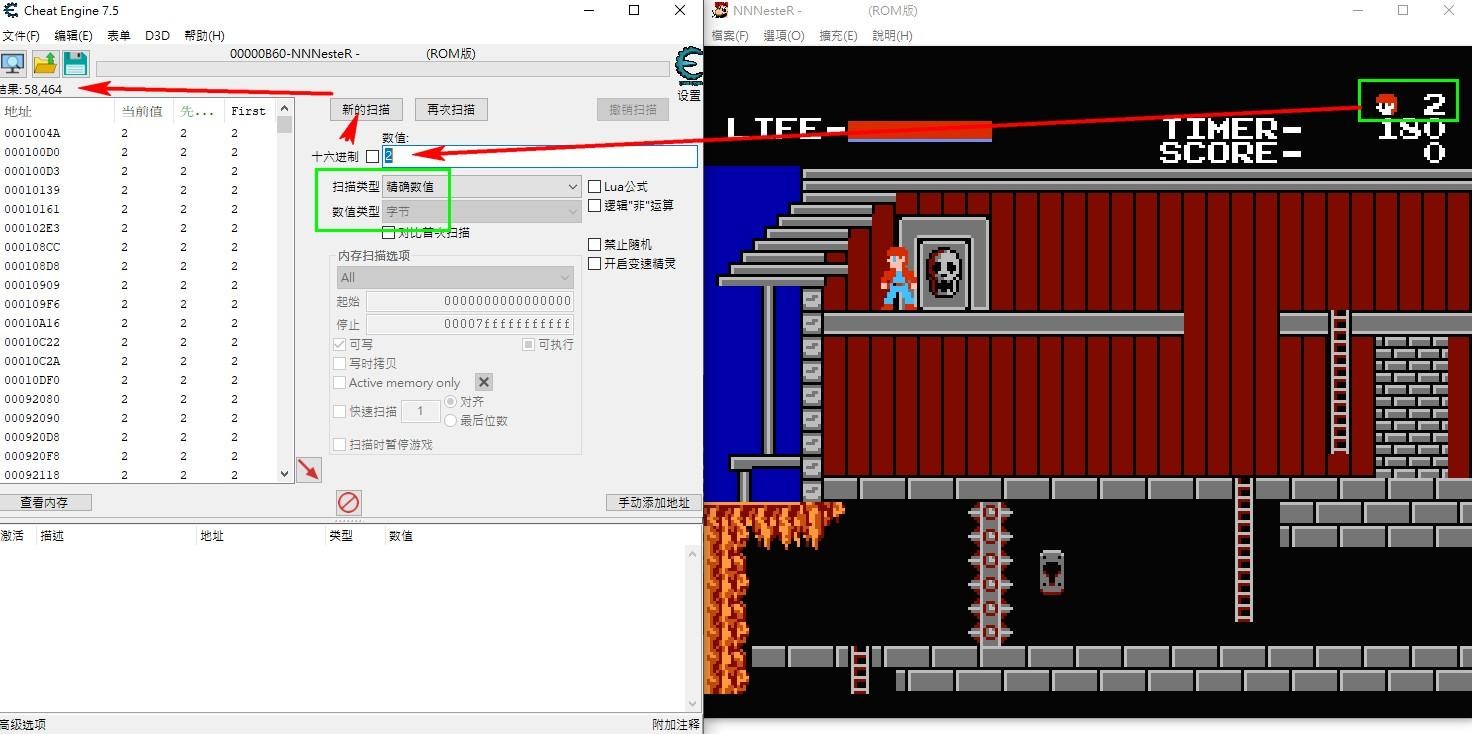This screenshot has width=1472, height=734.
Task: Click the save floppy disk icon
Action: coord(75,64)
